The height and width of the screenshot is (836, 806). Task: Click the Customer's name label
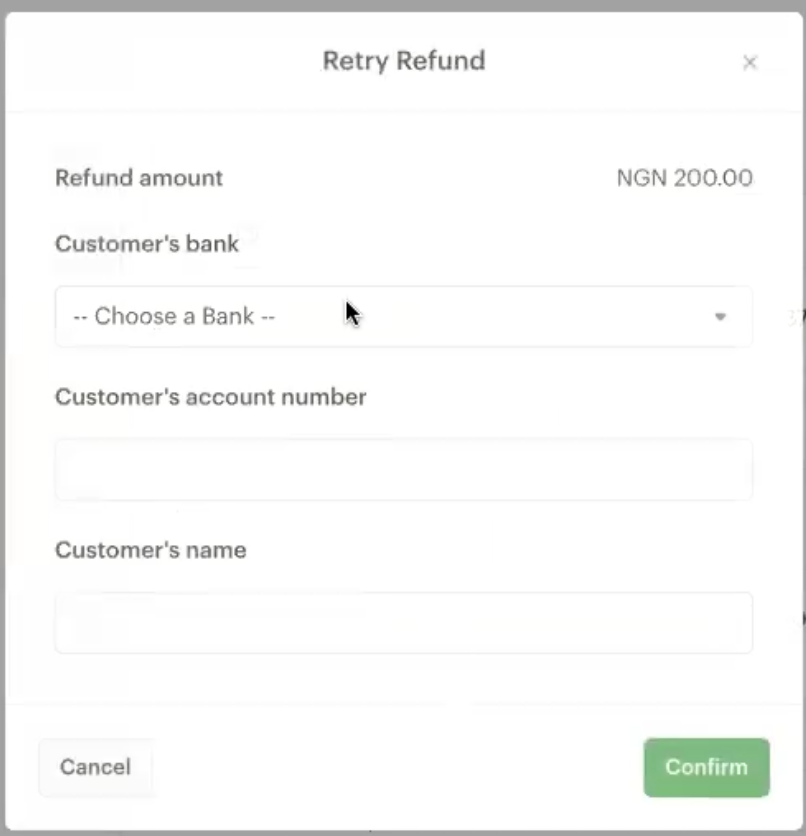pyautogui.click(x=150, y=550)
